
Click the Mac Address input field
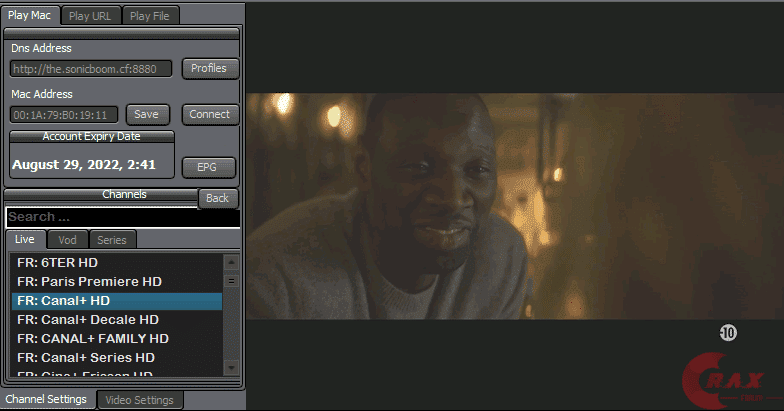(x=64, y=115)
